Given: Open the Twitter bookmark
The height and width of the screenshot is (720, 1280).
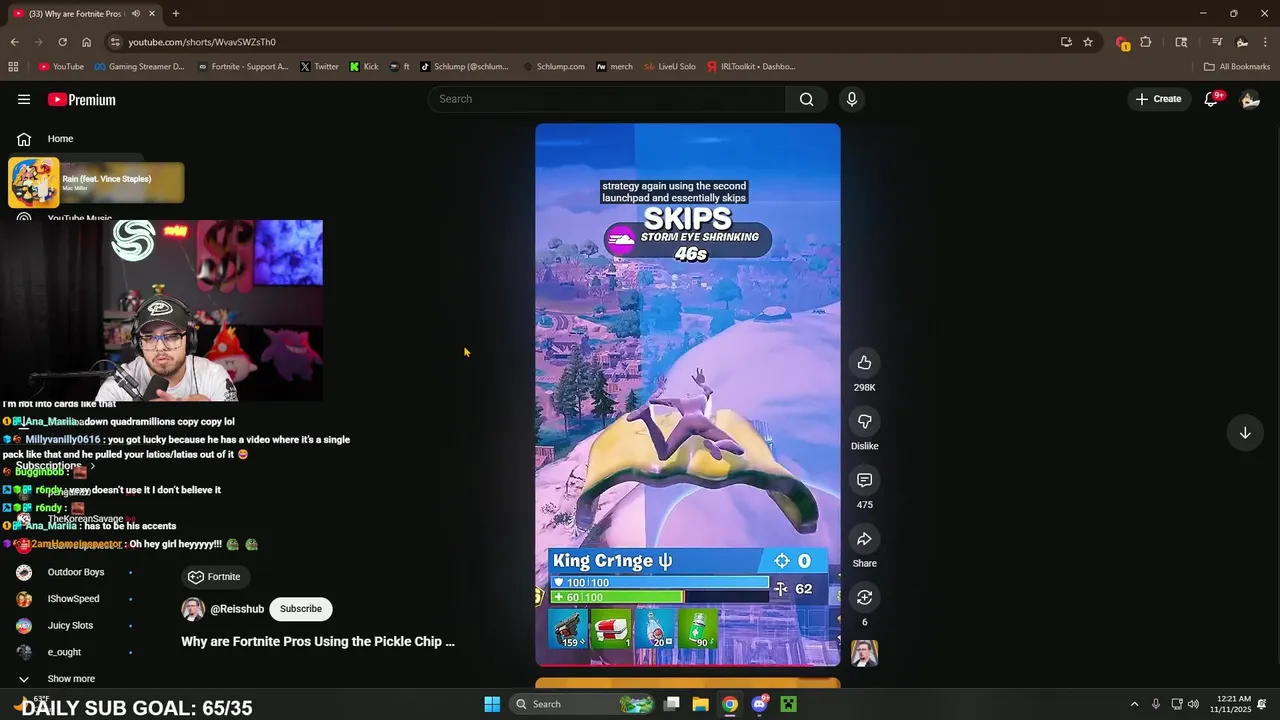Looking at the screenshot, I should click(319, 67).
